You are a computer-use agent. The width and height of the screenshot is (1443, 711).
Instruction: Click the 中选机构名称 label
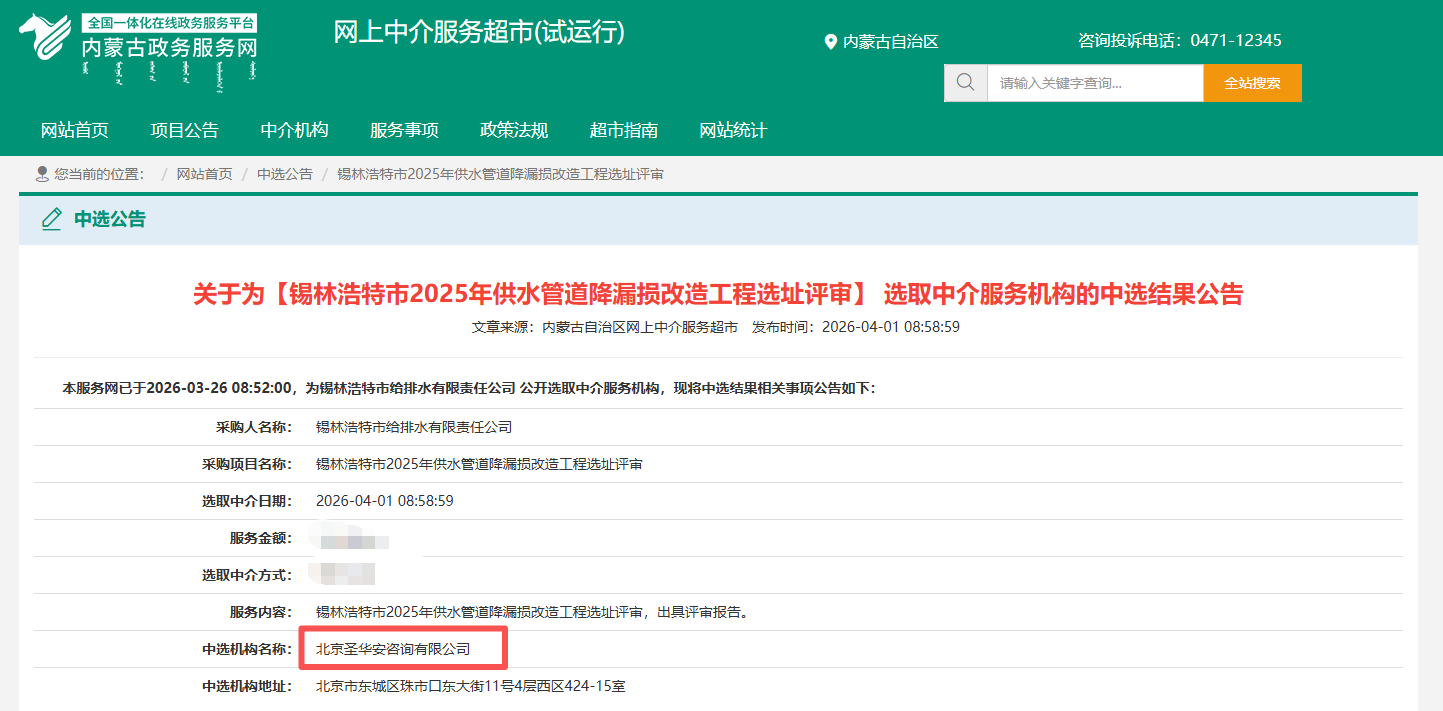coord(247,649)
